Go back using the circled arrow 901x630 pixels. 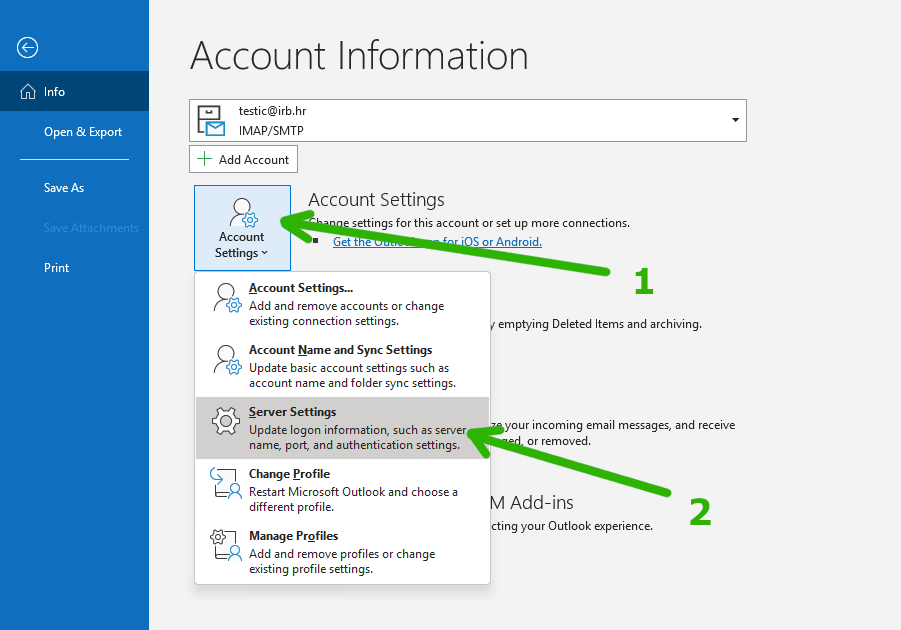tap(28, 47)
